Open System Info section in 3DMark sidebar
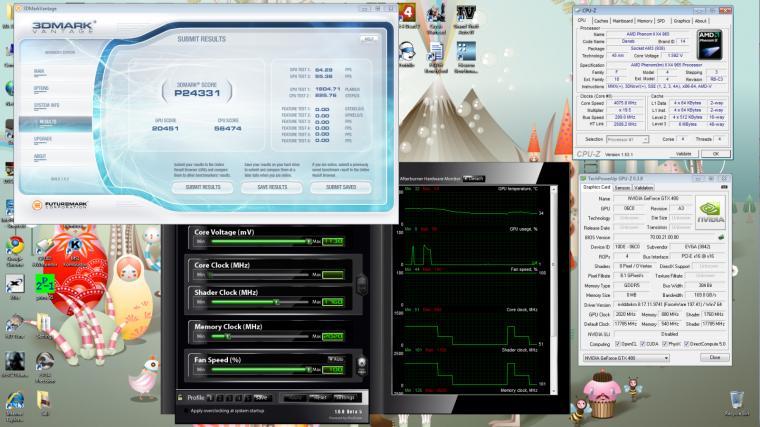The height and width of the screenshot is (427, 760). coord(47,105)
